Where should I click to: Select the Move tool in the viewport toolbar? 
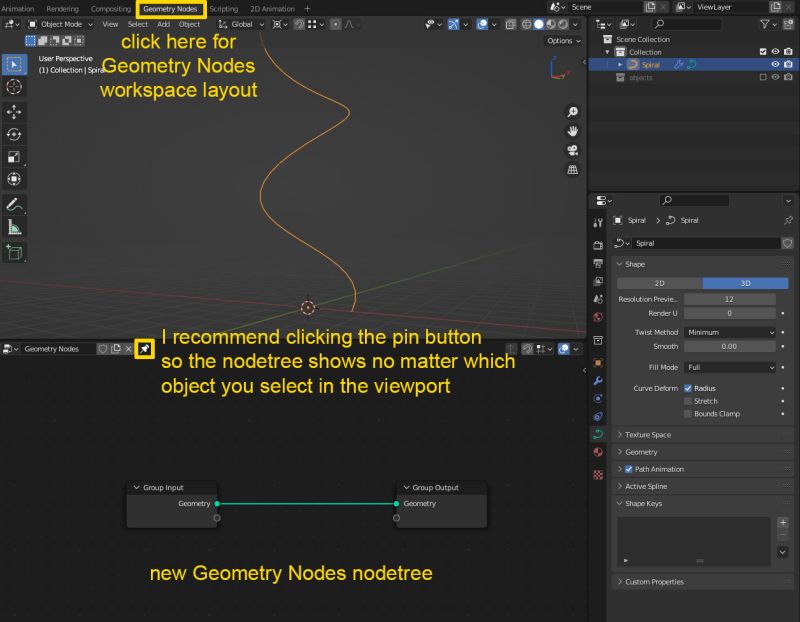[13, 112]
